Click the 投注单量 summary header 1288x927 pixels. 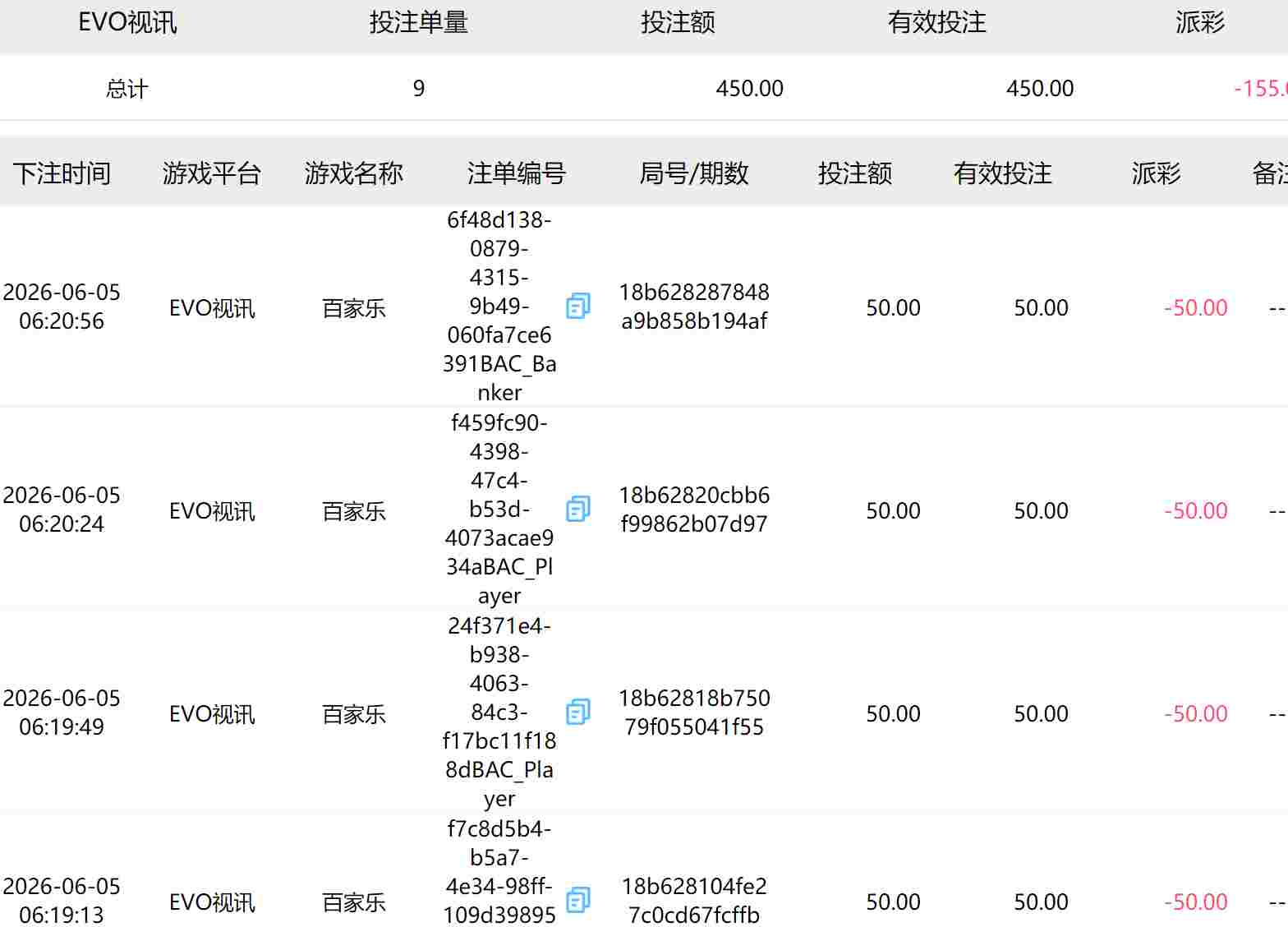(x=419, y=22)
